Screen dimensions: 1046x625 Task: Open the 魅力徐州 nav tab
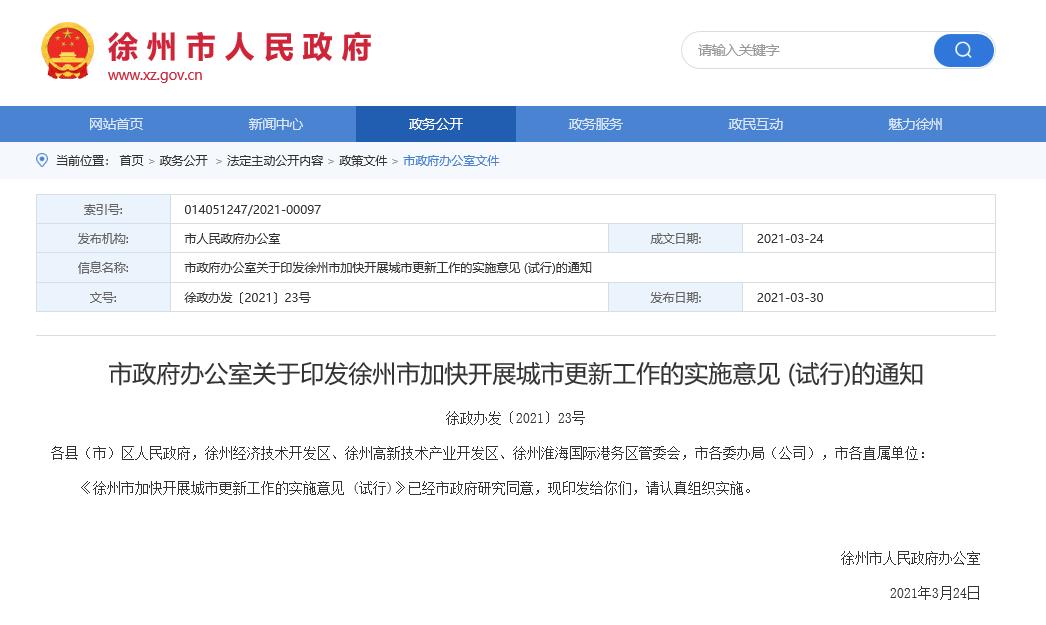coord(915,124)
